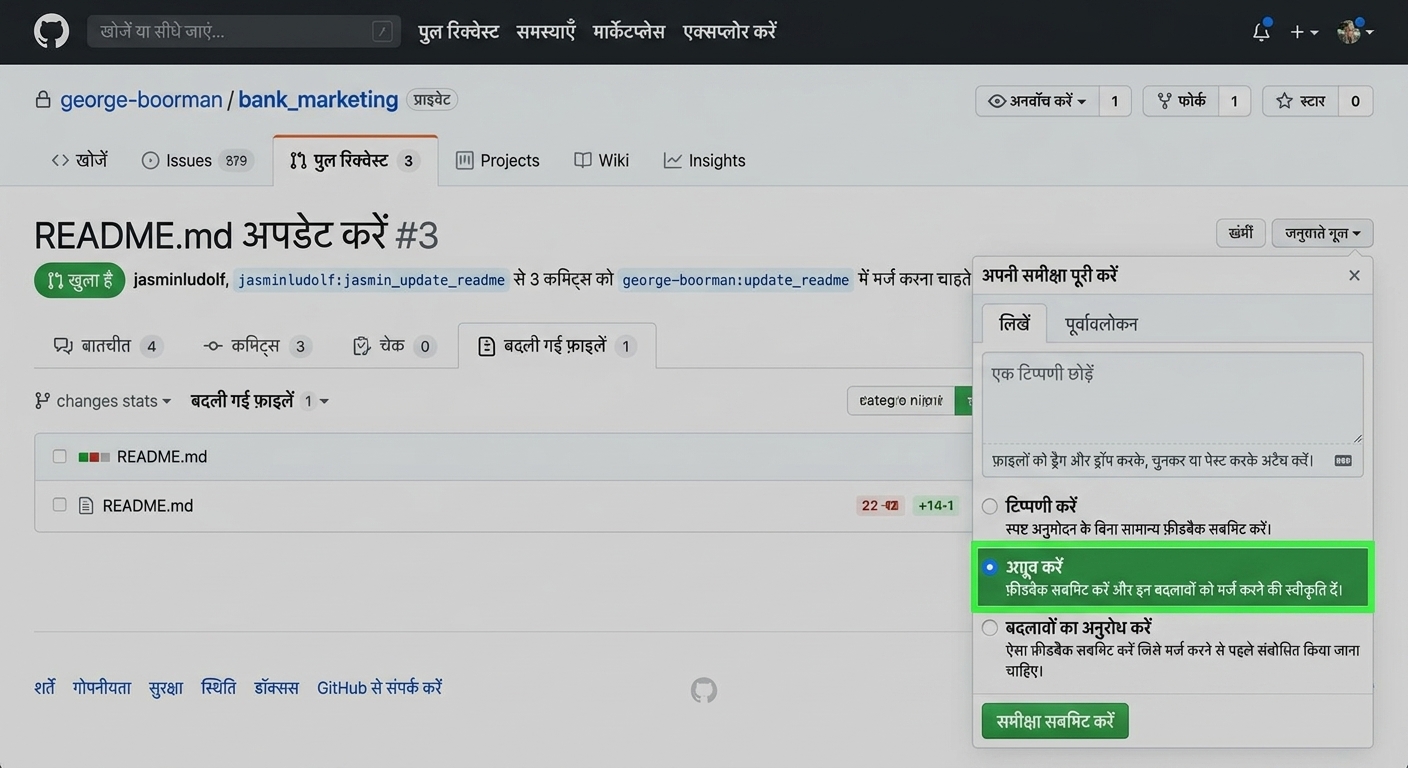The image size is (1408, 768).
Task: Switch to the Insights tab
Action: point(705,160)
